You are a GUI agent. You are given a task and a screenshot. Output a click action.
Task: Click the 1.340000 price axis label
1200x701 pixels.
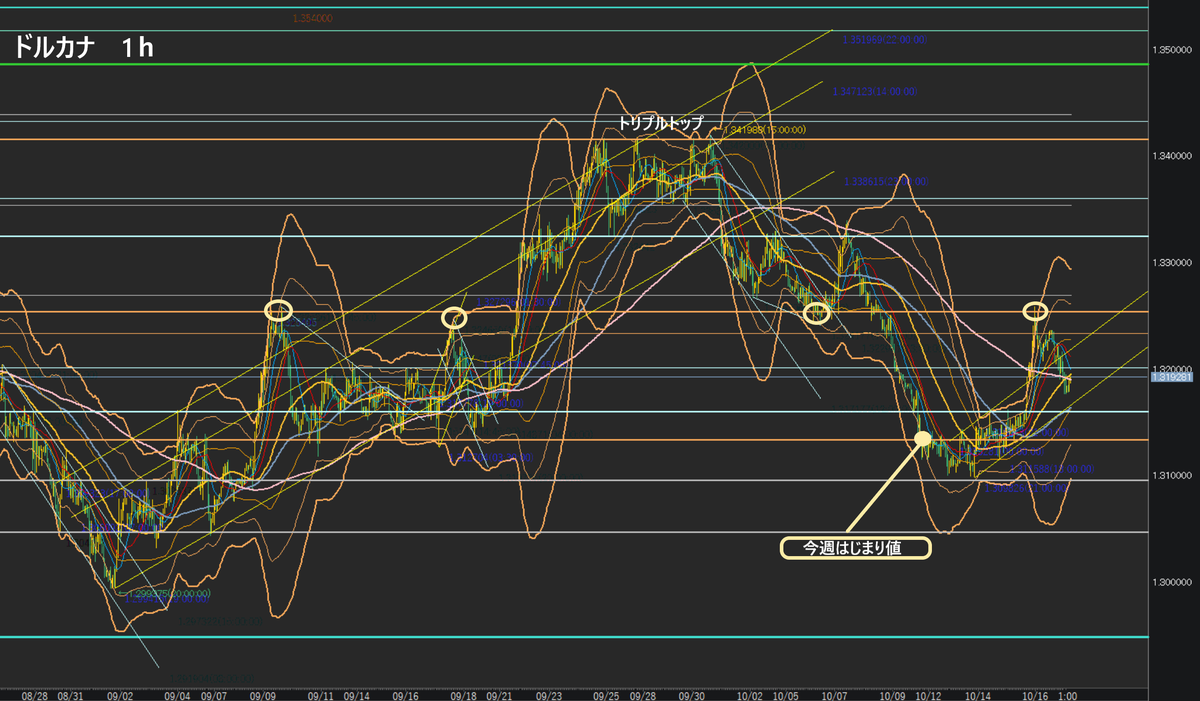(1173, 156)
